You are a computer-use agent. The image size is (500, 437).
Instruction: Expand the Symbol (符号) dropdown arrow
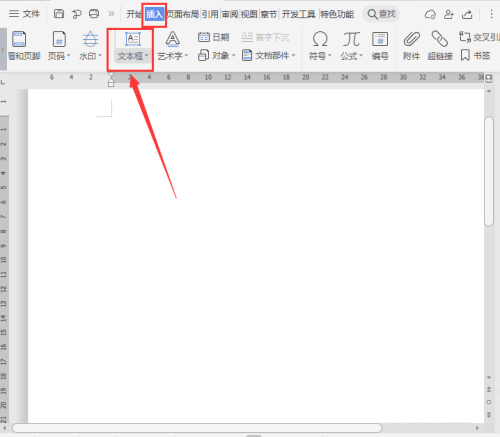tap(330, 56)
